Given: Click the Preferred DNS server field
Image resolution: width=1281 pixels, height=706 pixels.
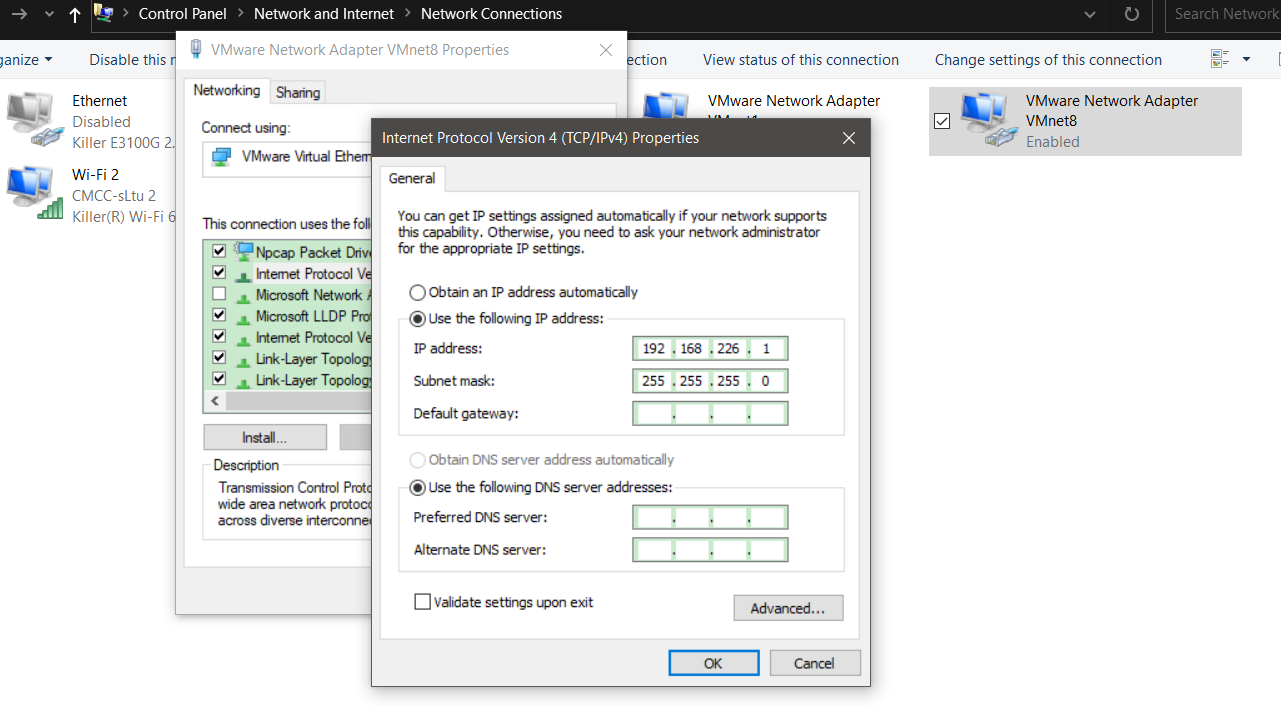Looking at the screenshot, I should tap(710, 517).
